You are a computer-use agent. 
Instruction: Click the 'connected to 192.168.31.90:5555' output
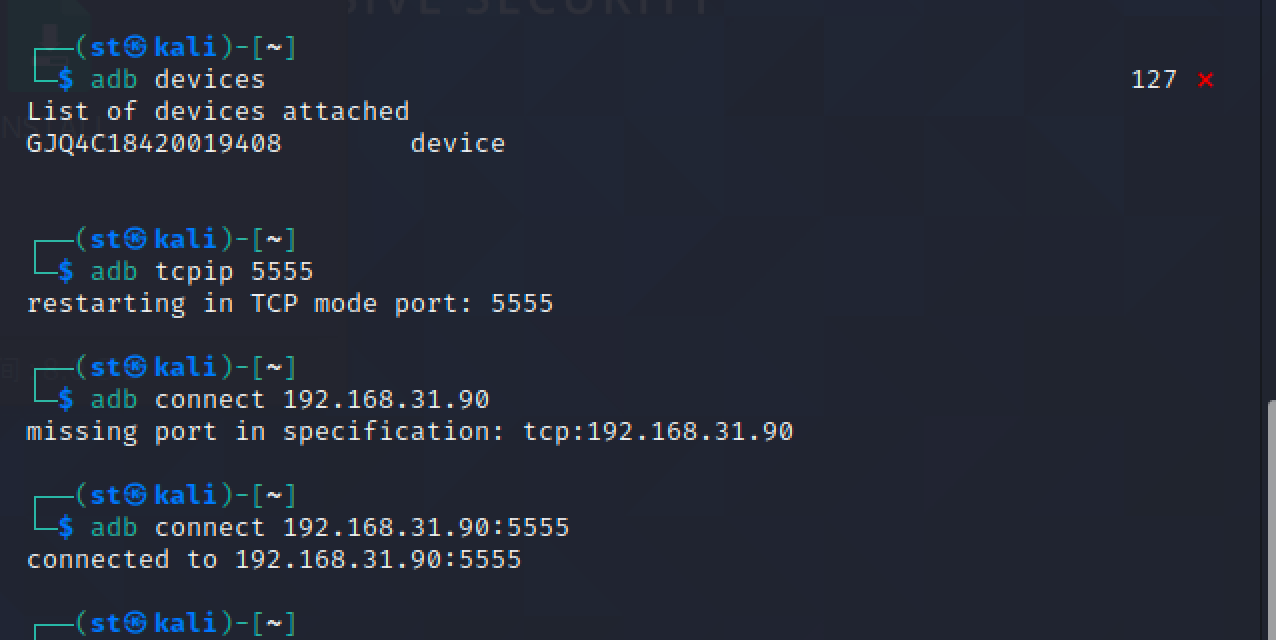tap(274, 559)
